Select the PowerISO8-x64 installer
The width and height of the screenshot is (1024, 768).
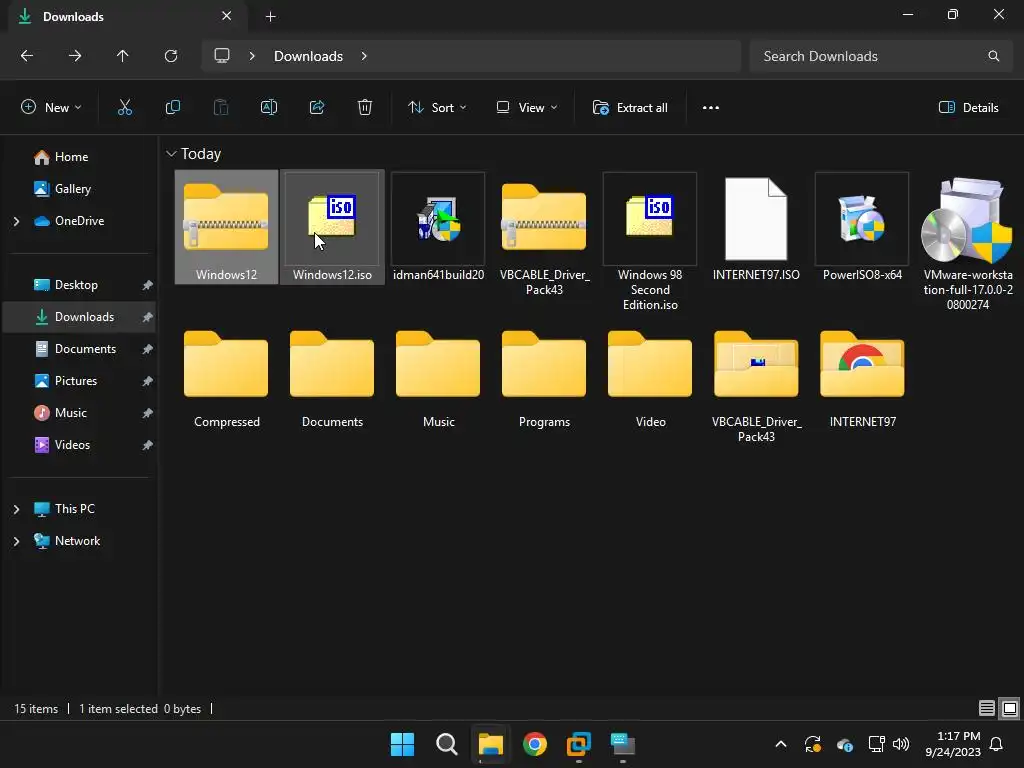(x=862, y=227)
